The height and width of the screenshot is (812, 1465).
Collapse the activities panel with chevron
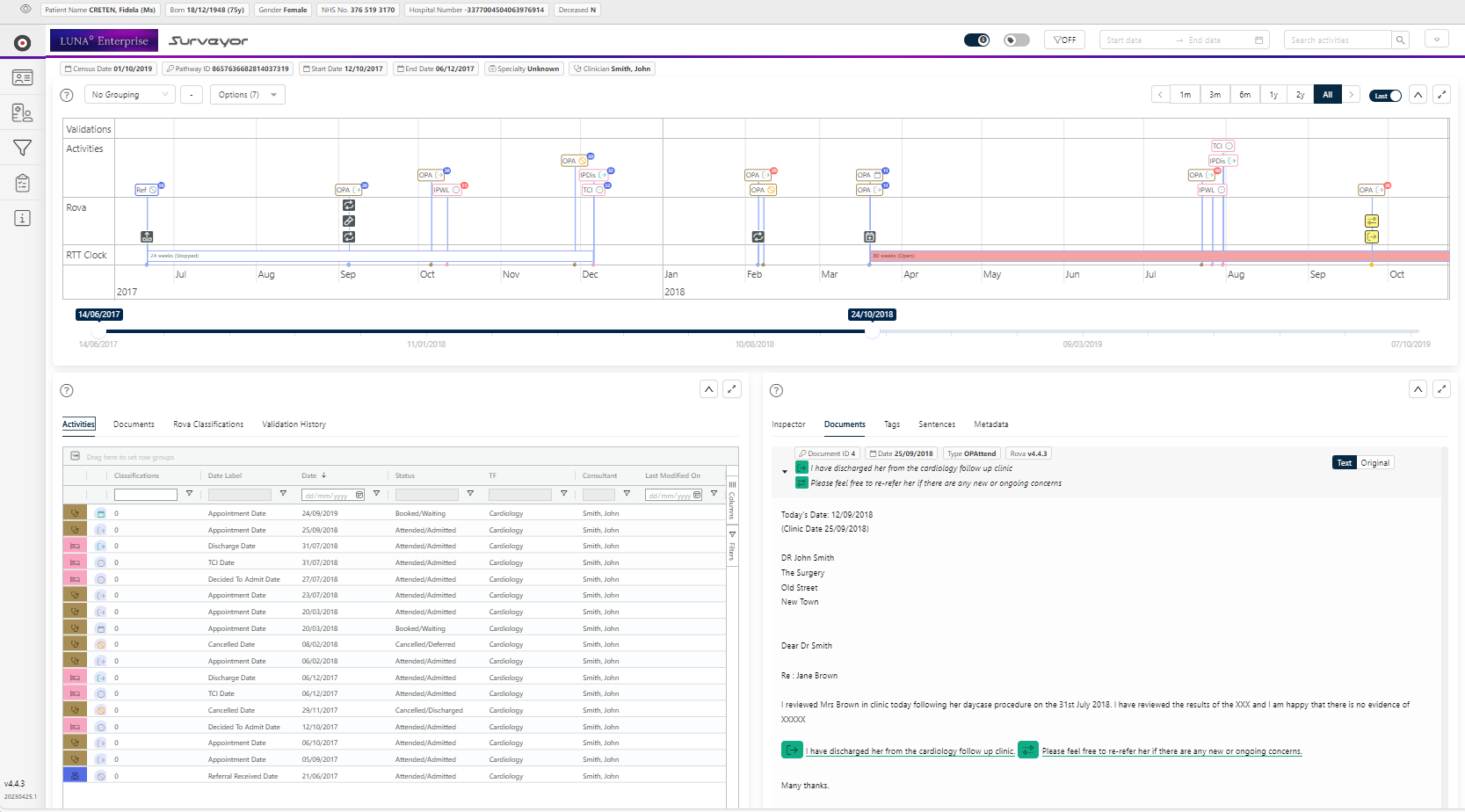pos(708,389)
